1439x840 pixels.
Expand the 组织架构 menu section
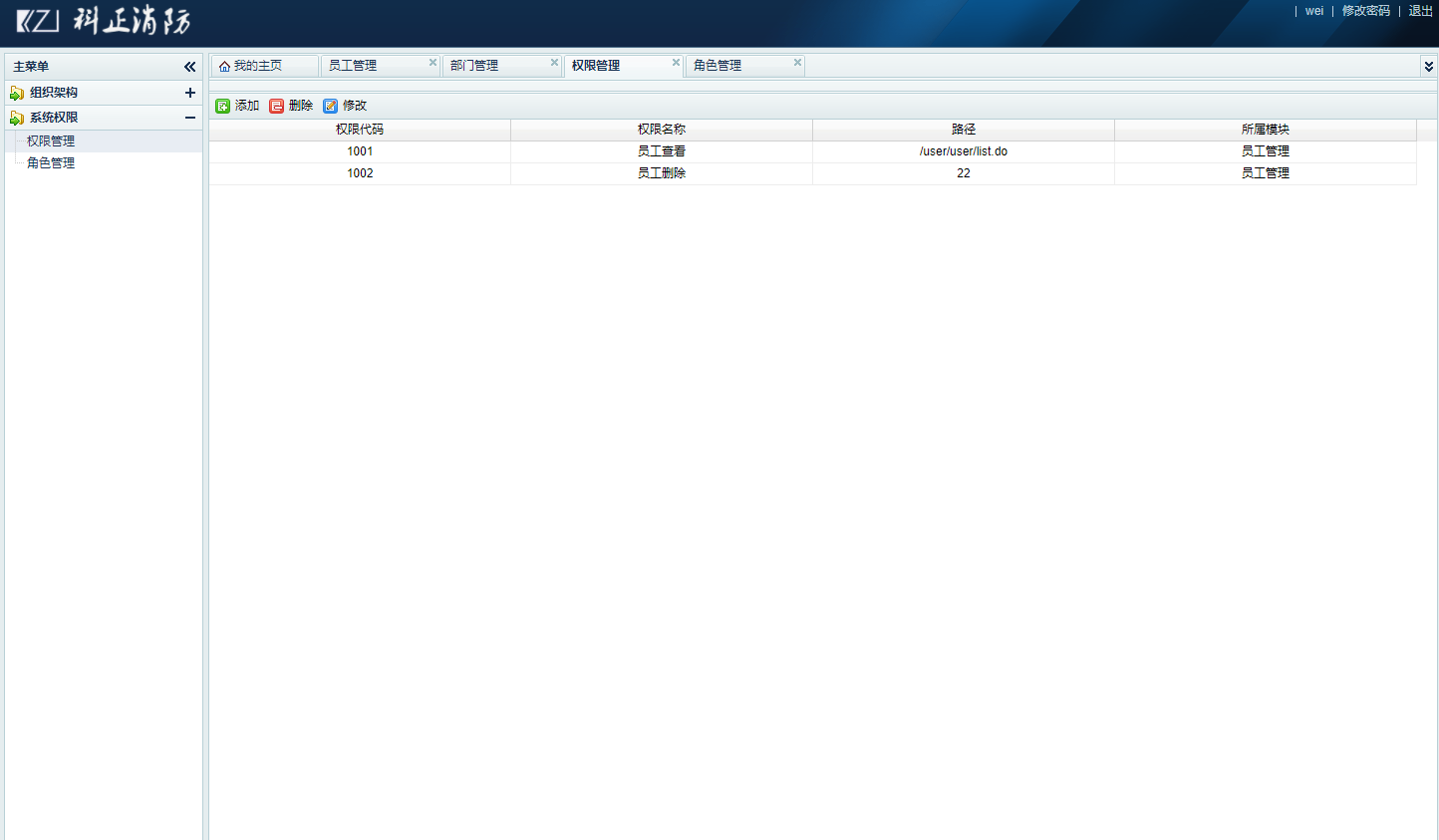(x=189, y=93)
